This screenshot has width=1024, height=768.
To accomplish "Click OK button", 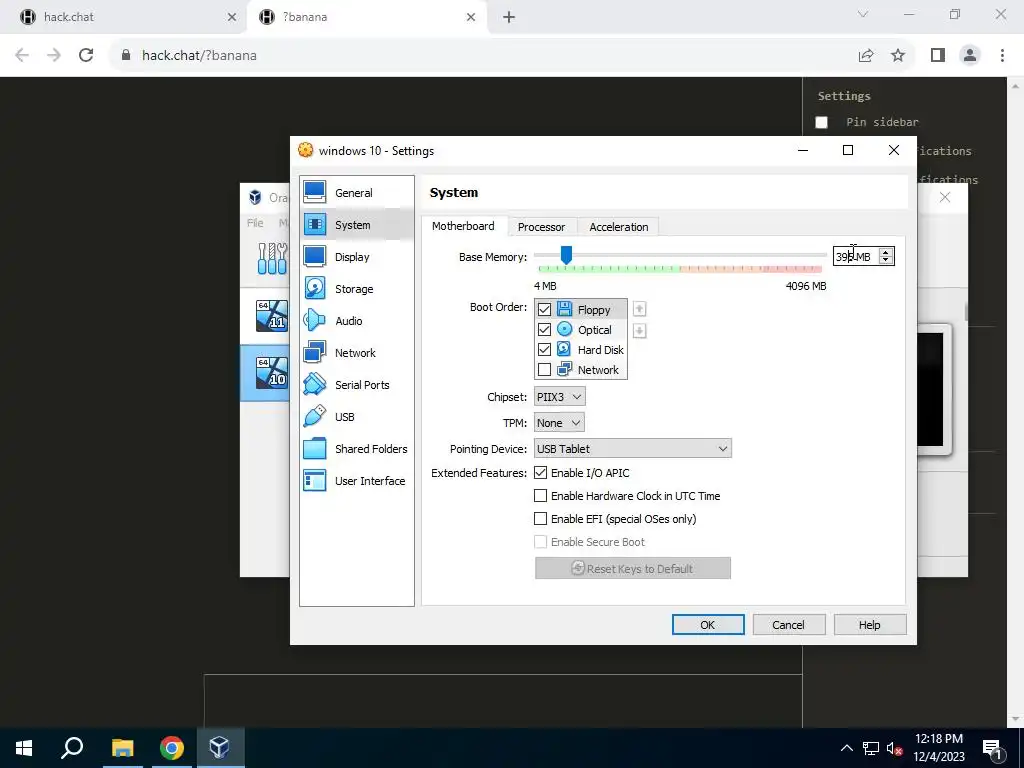I will coord(708,624).
